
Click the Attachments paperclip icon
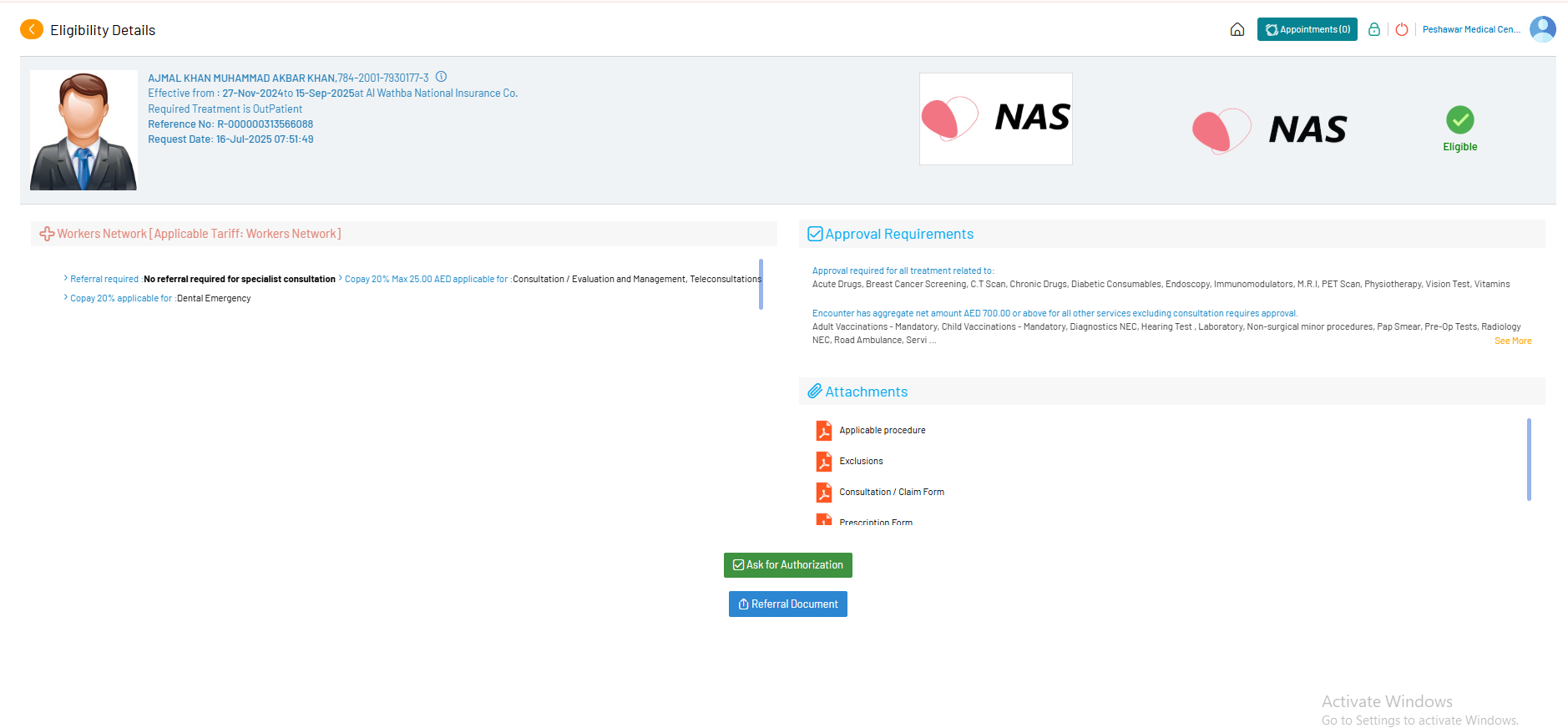tap(815, 392)
